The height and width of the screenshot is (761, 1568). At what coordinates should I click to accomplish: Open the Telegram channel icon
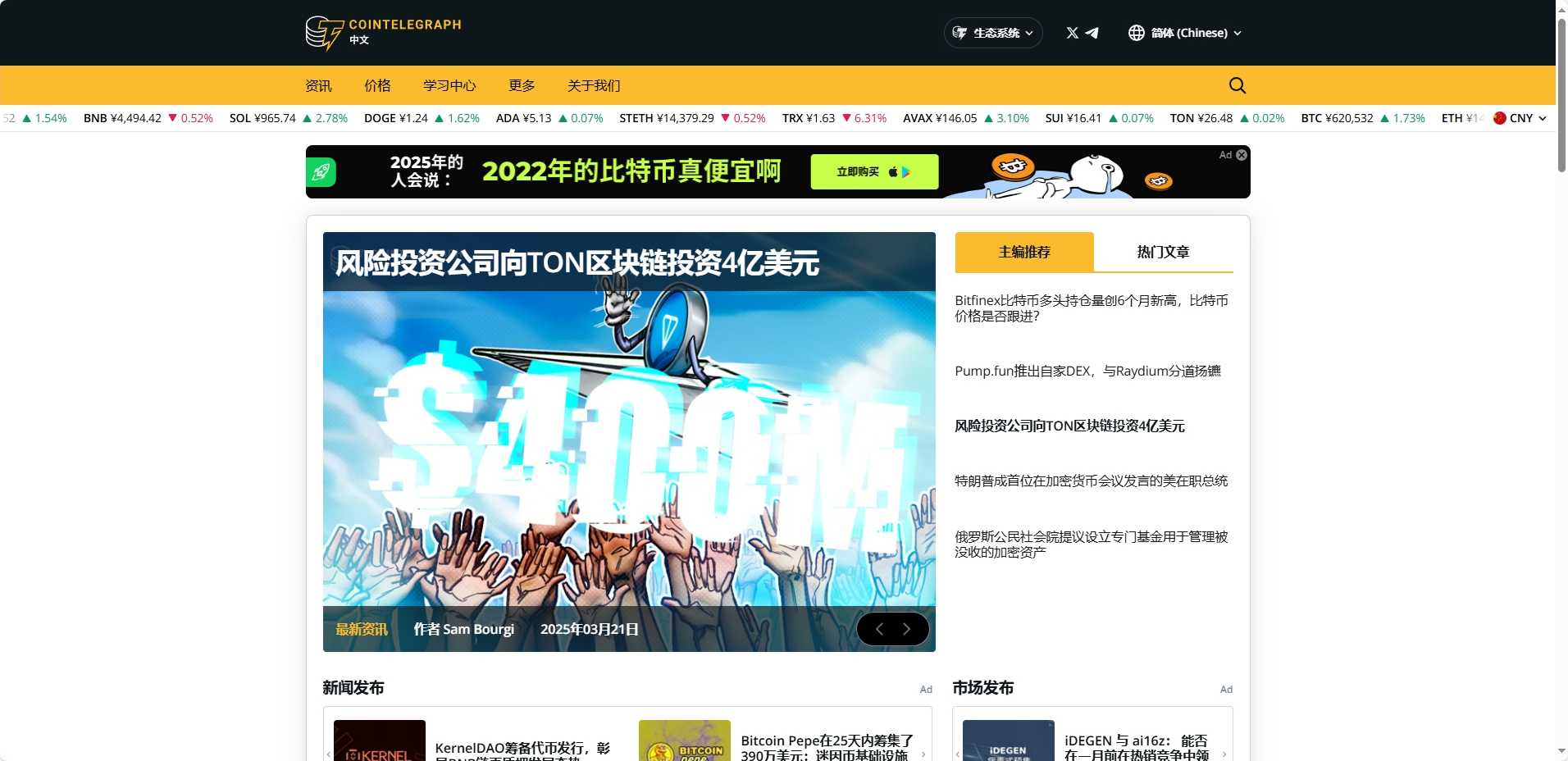pos(1092,33)
